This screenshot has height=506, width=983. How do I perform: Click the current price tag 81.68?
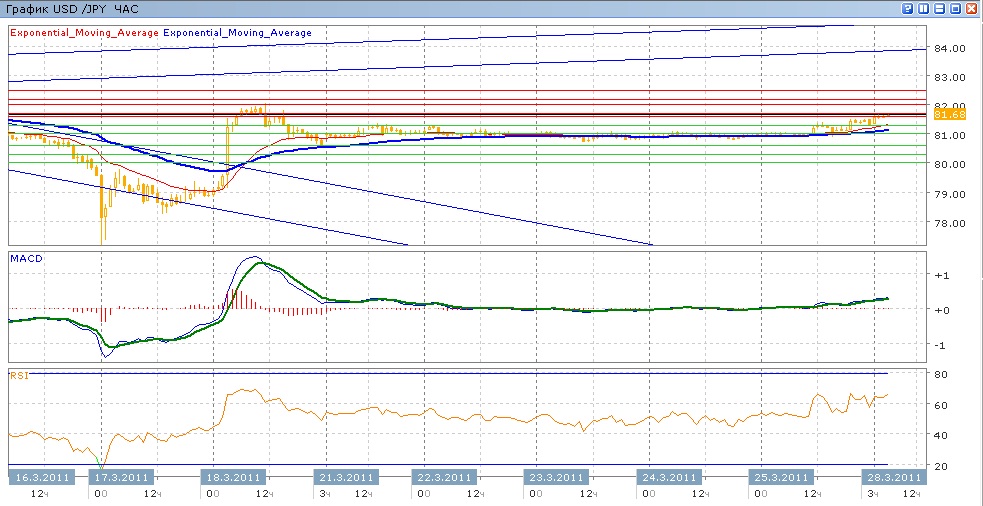tap(948, 115)
